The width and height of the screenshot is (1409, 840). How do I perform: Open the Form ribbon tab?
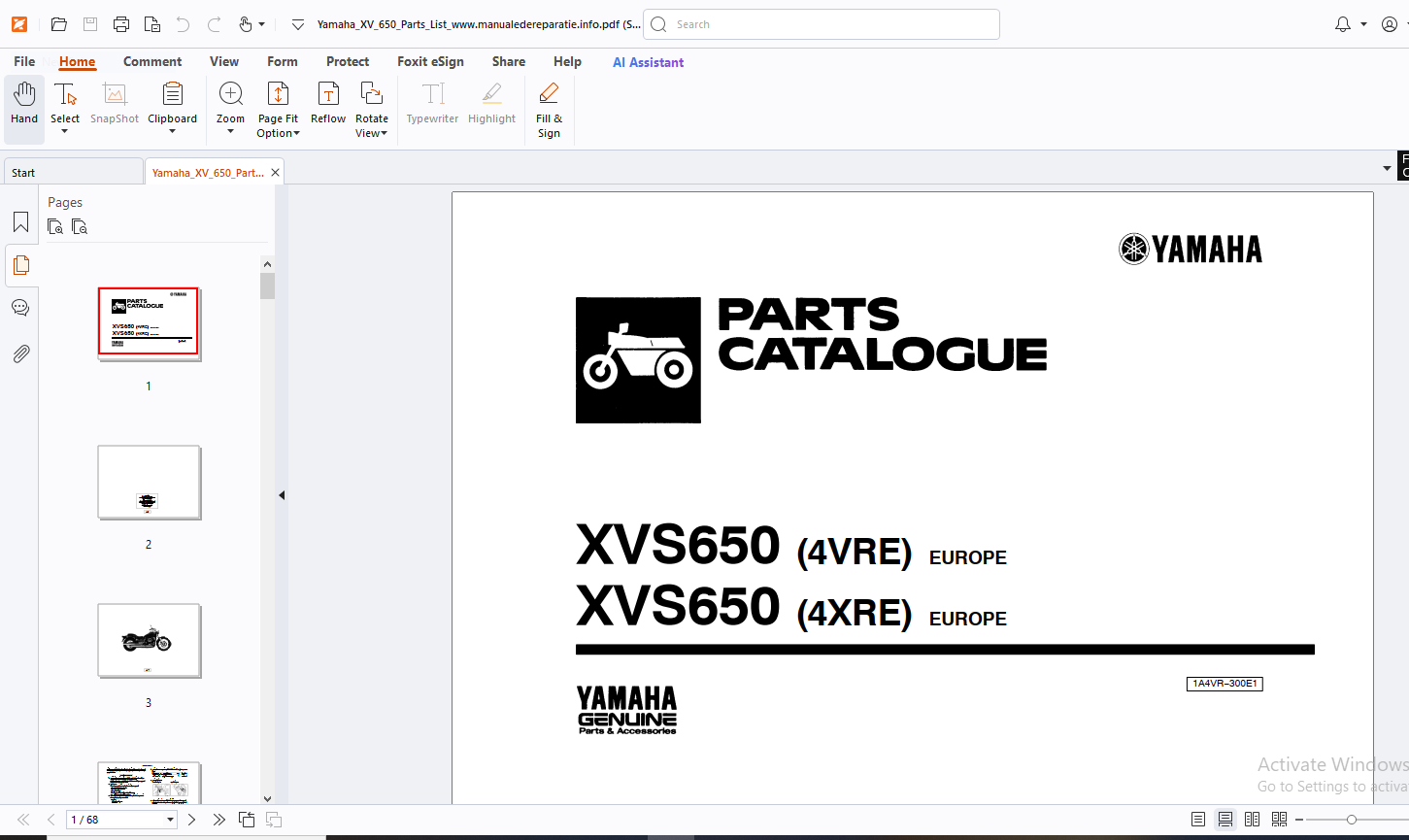coord(283,61)
